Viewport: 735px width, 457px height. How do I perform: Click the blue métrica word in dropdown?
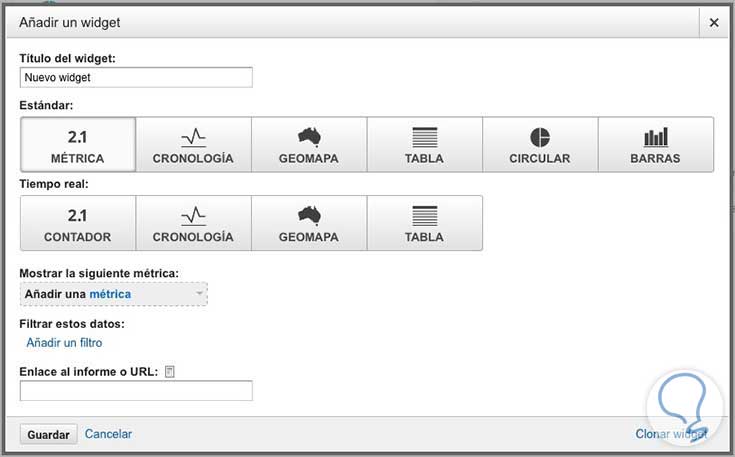(110, 294)
